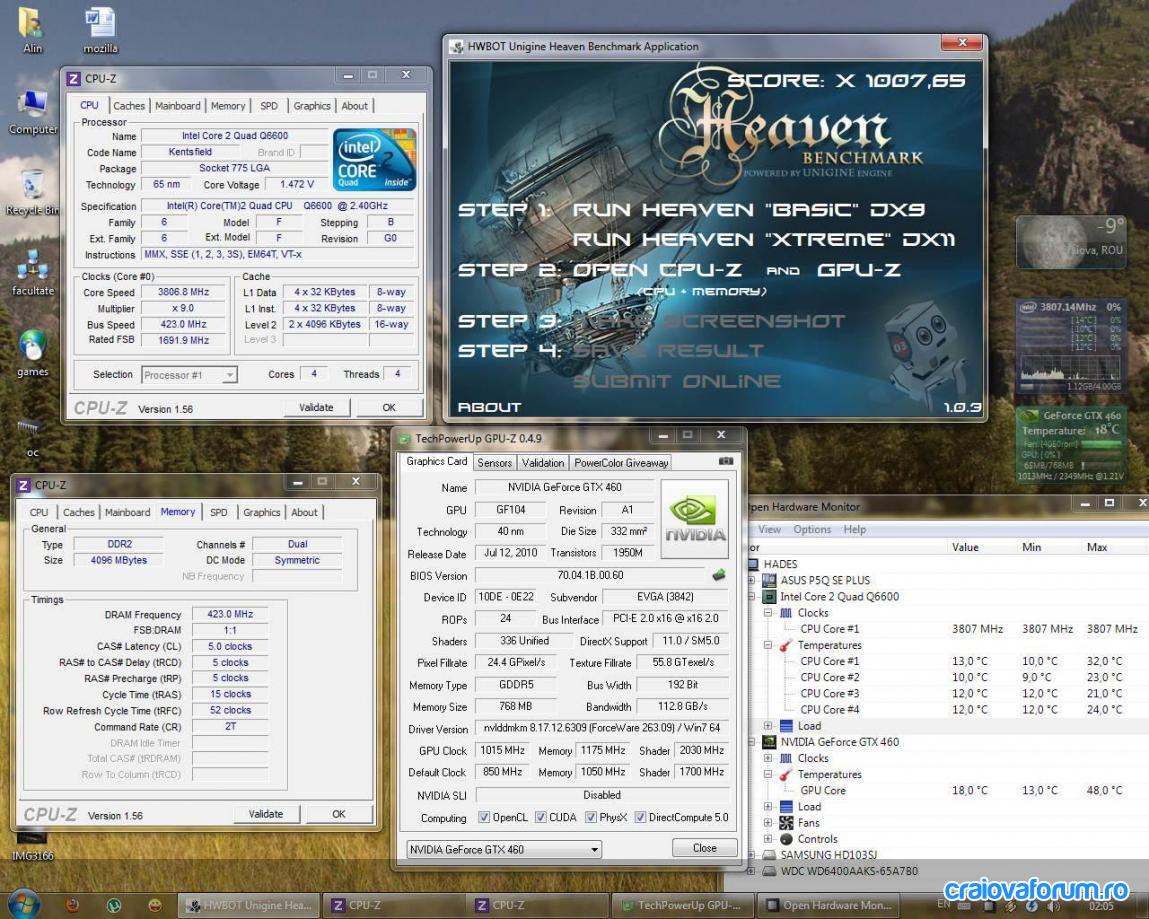Toggle the DirectCompute 5.0 checkbox

(x=640, y=817)
